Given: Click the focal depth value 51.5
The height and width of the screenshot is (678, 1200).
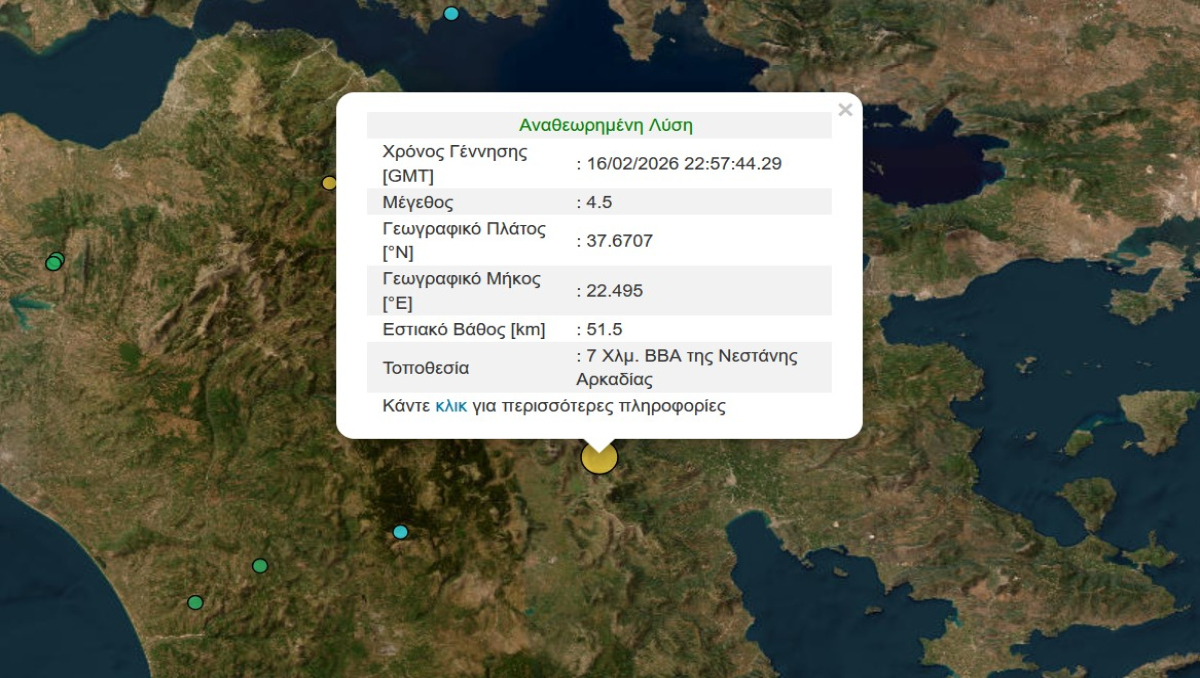Looking at the screenshot, I should 603,329.
